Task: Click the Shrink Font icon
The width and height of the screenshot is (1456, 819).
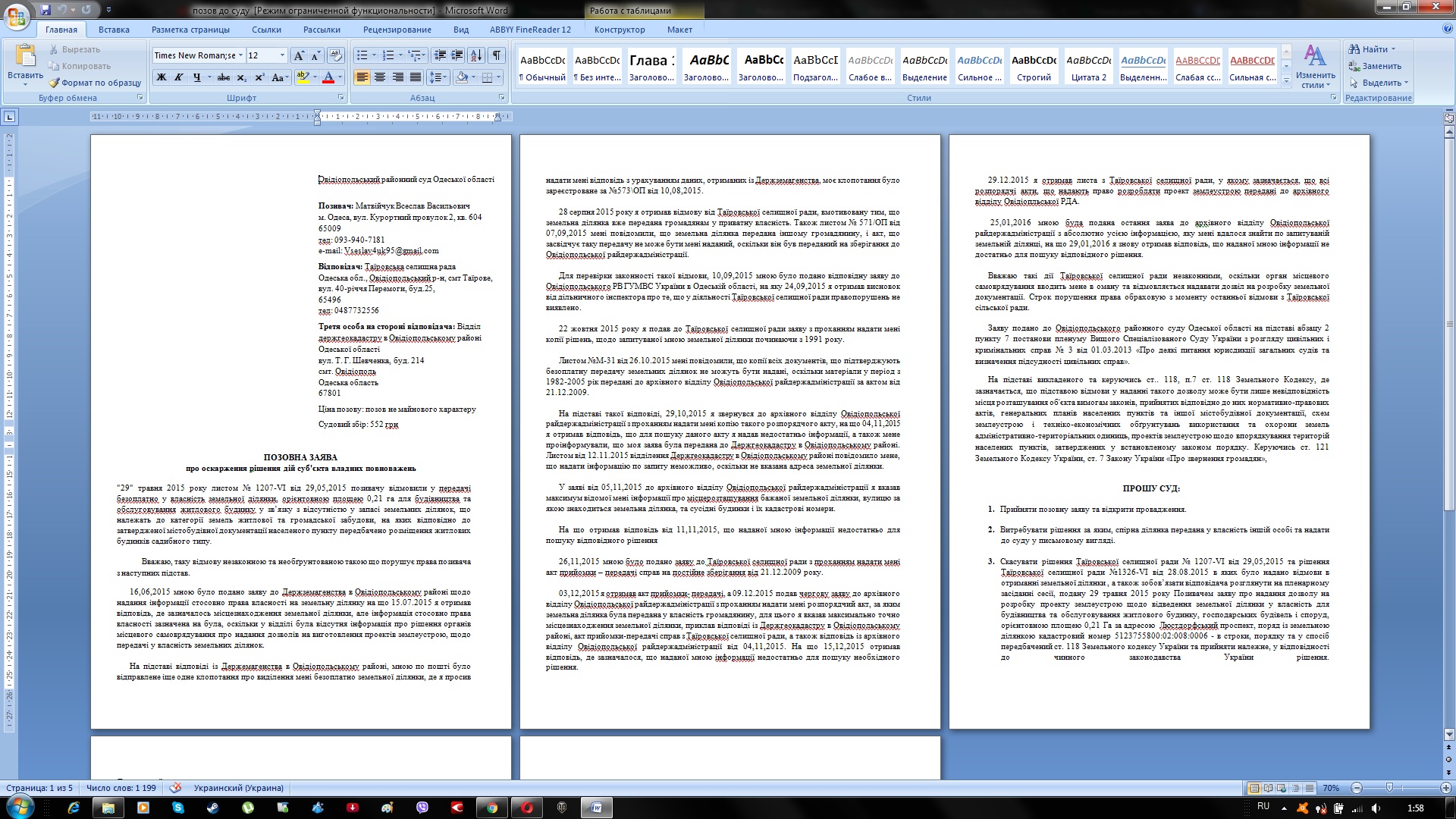Action: pos(316,55)
